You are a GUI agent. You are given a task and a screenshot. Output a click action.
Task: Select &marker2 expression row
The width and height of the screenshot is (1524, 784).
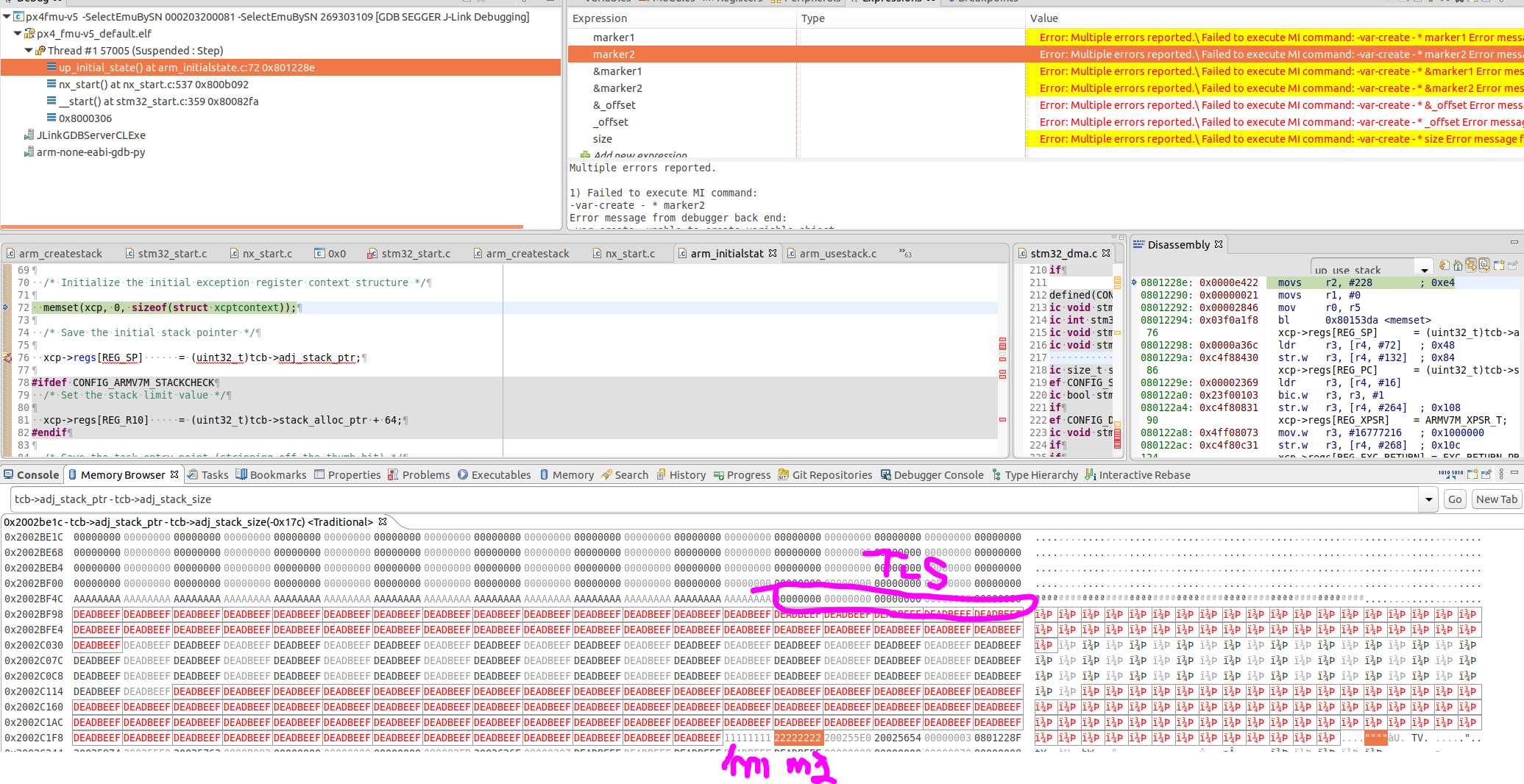point(1045,88)
